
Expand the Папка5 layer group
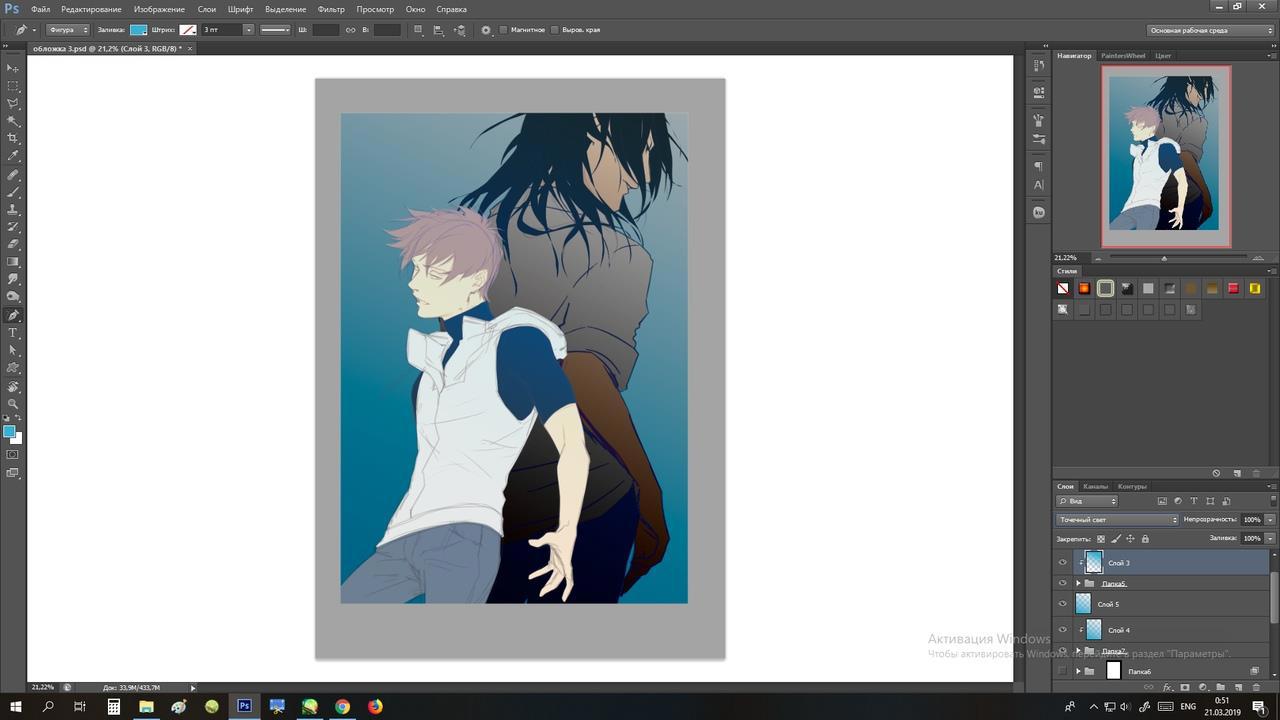pyautogui.click(x=1078, y=583)
